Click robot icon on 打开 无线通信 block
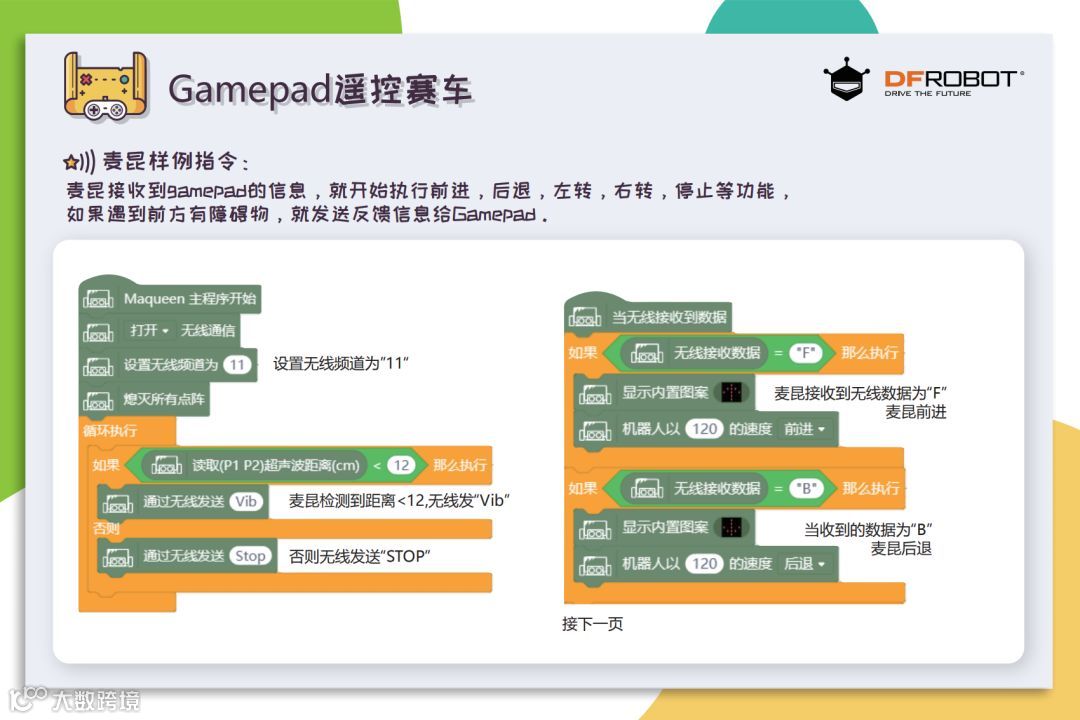The height and width of the screenshot is (720, 1080). 98,331
